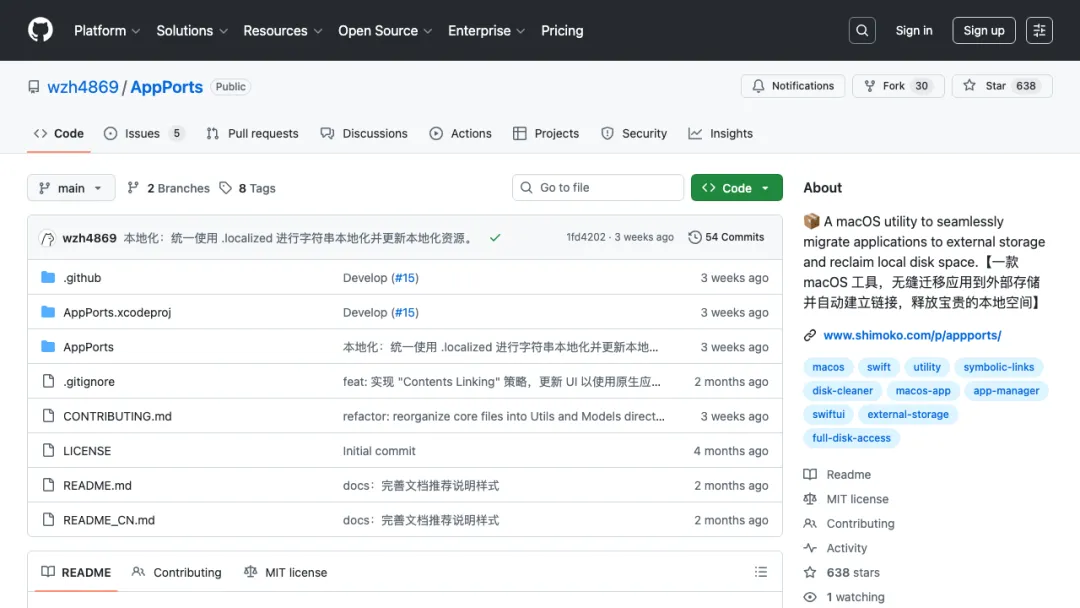Select the symbolic-links topic tag

point(998,367)
